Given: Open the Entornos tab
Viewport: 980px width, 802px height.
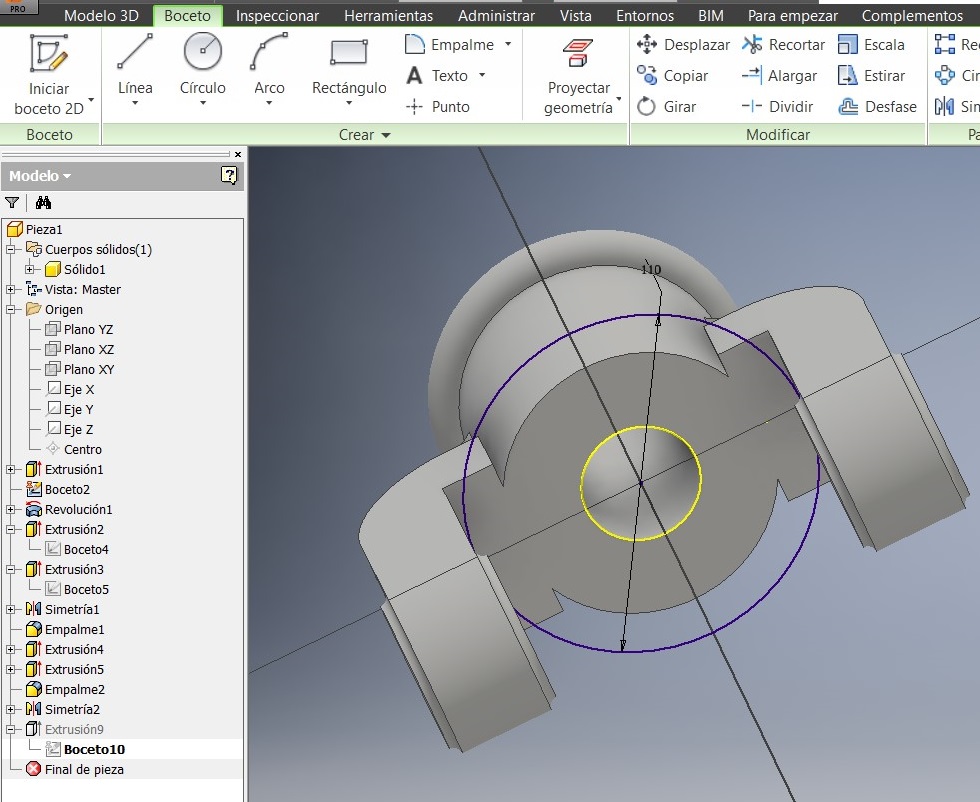Looking at the screenshot, I should (x=645, y=16).
